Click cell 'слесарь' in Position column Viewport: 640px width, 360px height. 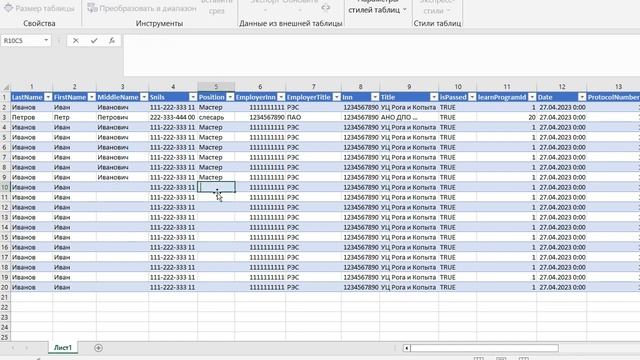tap(216, 117)
